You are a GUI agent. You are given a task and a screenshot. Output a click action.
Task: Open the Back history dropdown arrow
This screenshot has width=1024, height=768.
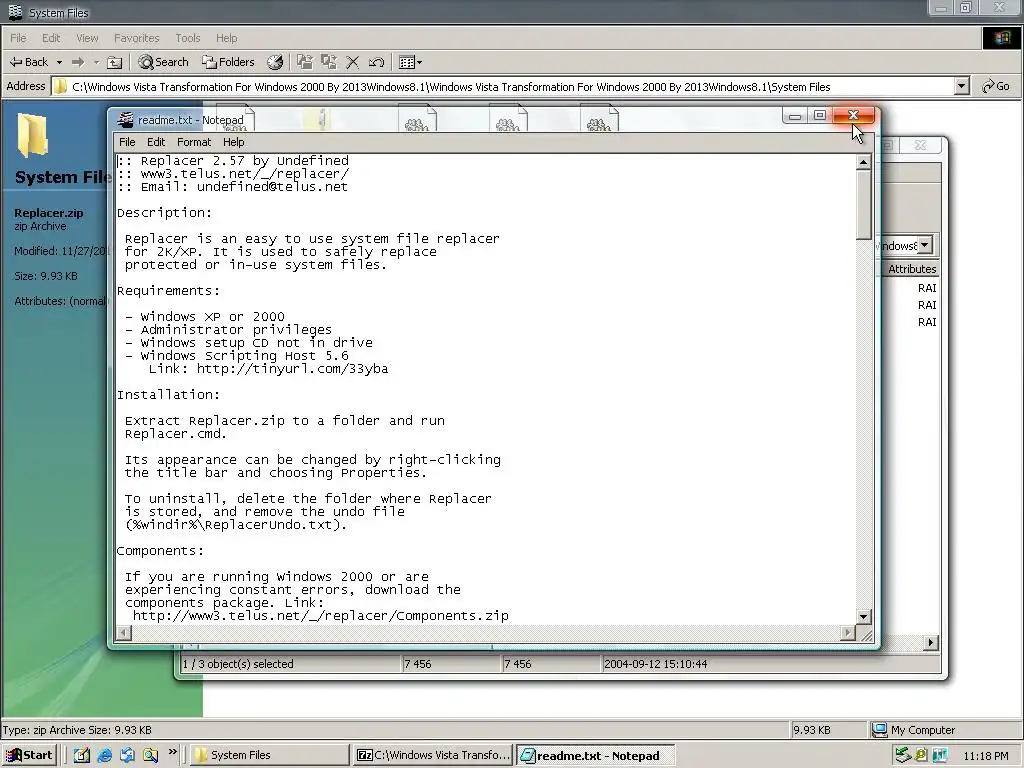coord(59,62)
